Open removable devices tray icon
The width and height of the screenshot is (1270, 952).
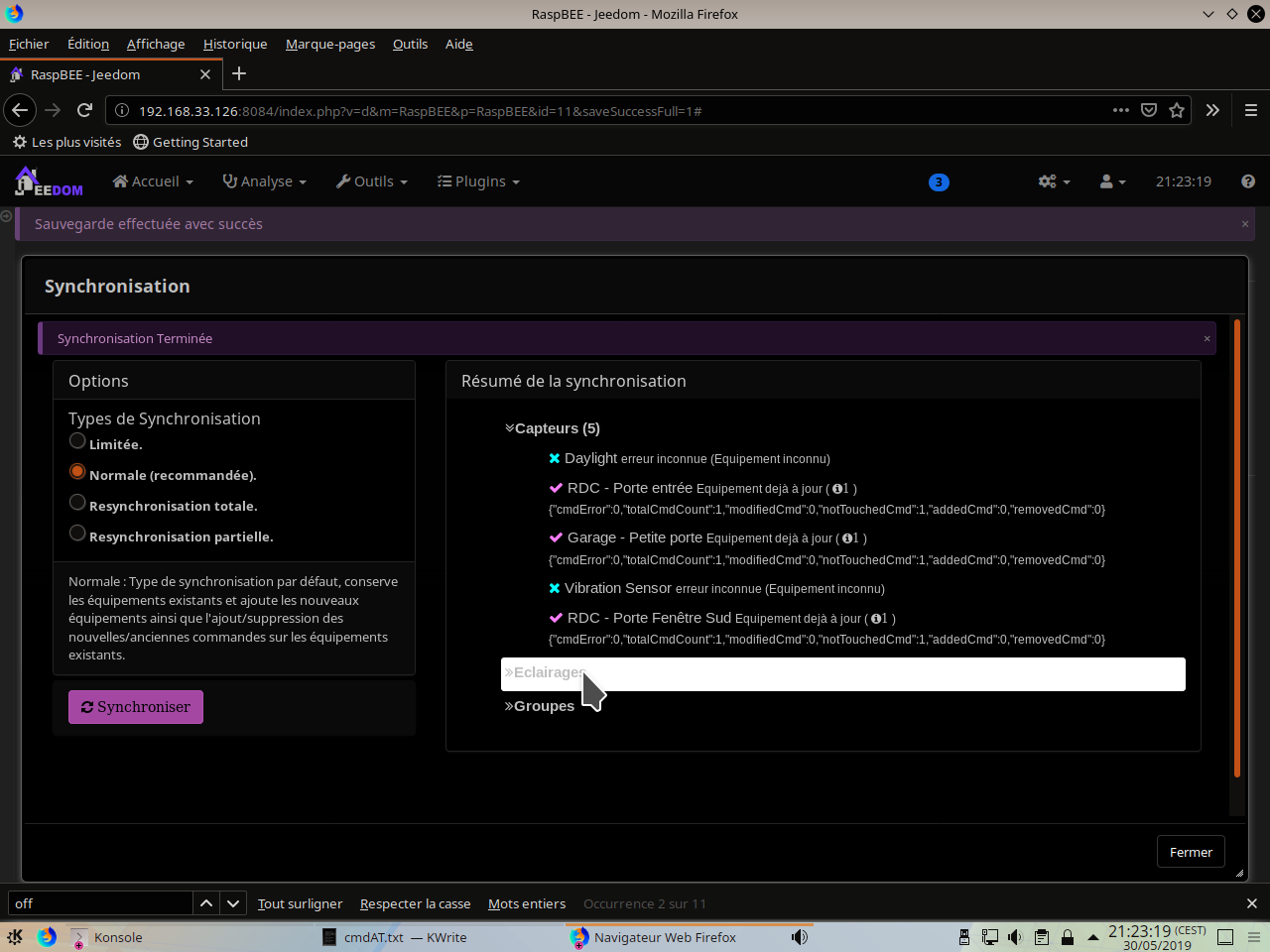[963, 937]
